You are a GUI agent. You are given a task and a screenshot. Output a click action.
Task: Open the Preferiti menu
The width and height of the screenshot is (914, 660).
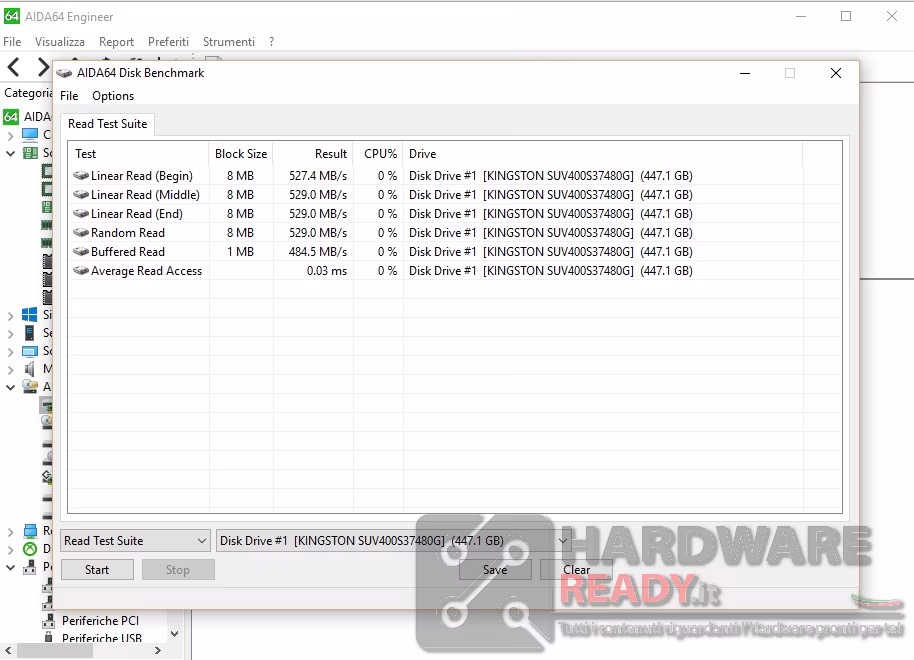tap(168, 41)
